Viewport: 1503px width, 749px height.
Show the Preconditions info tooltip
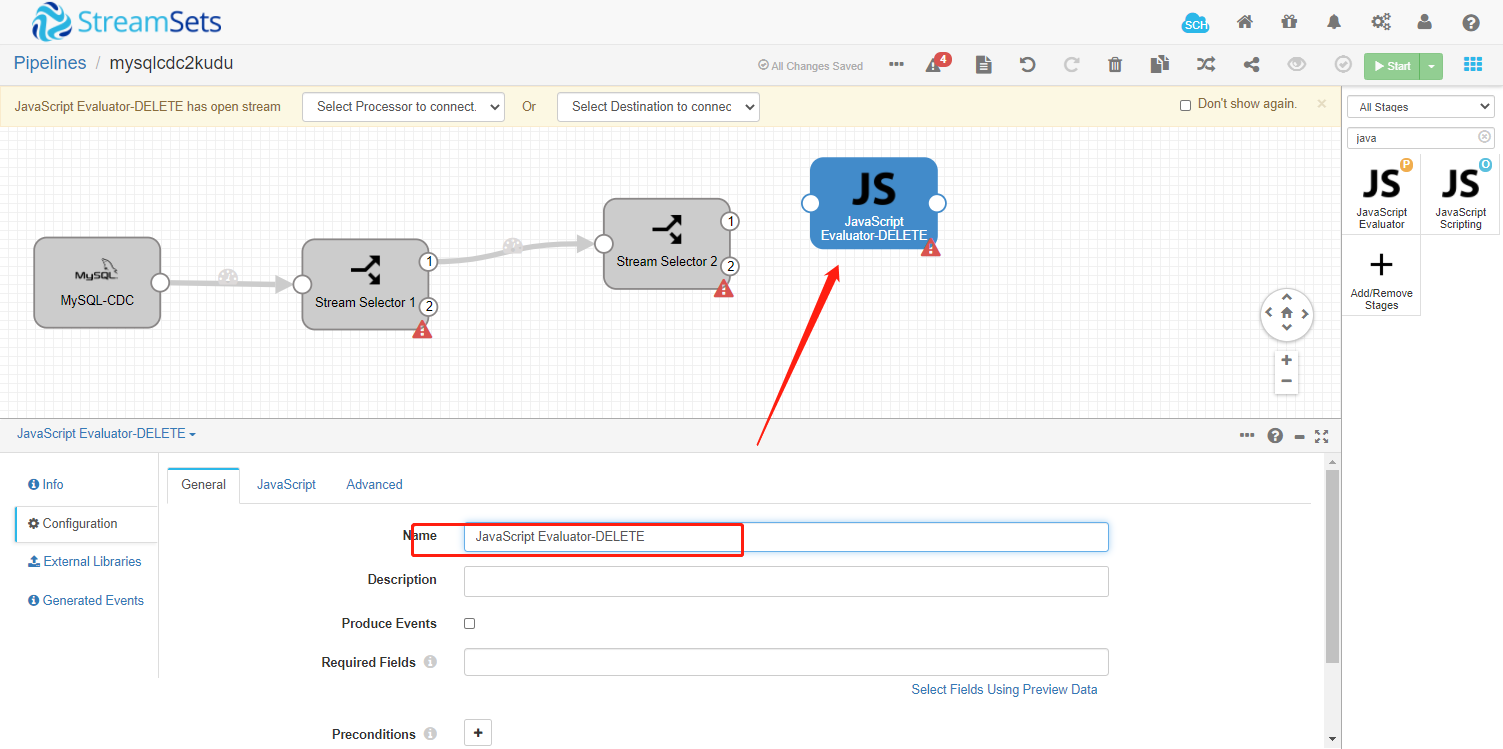click(x=430, y=734)
